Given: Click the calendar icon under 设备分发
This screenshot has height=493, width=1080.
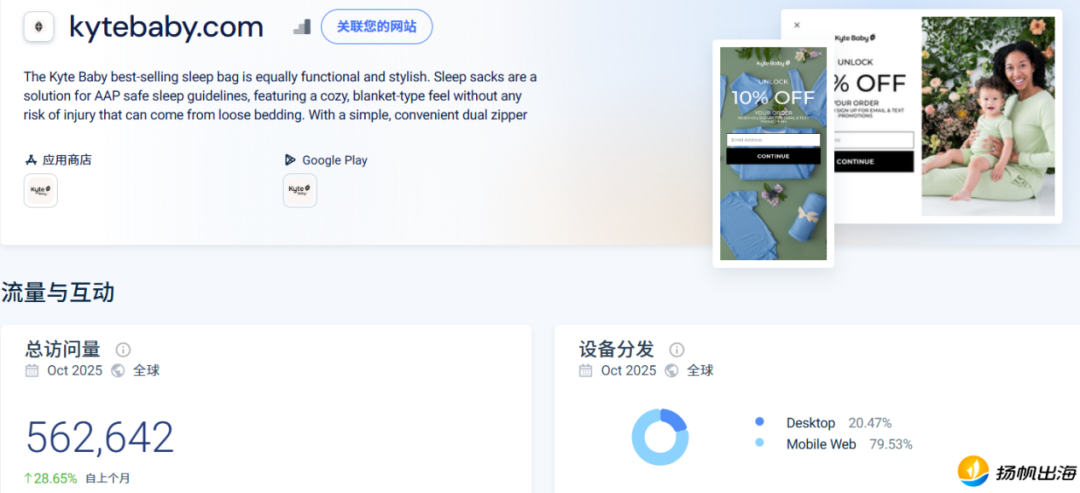Looking at the screenshot, I should [x=585, y=370].
